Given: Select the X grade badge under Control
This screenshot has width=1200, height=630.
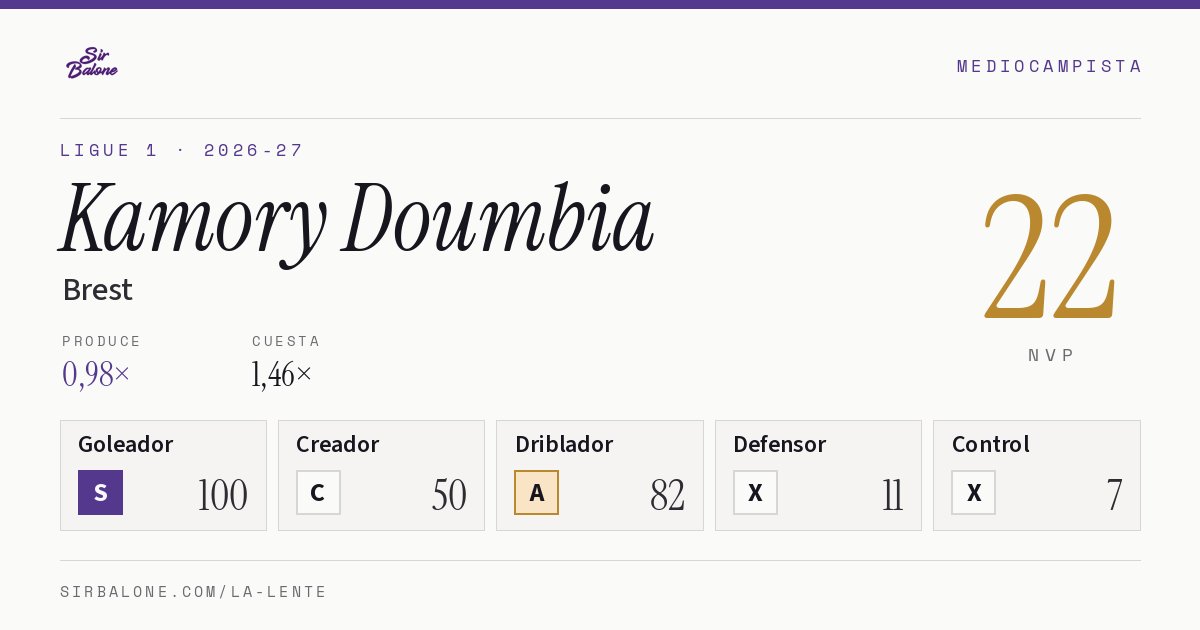Looking at the screenshot, I should [x=973, y=492].
